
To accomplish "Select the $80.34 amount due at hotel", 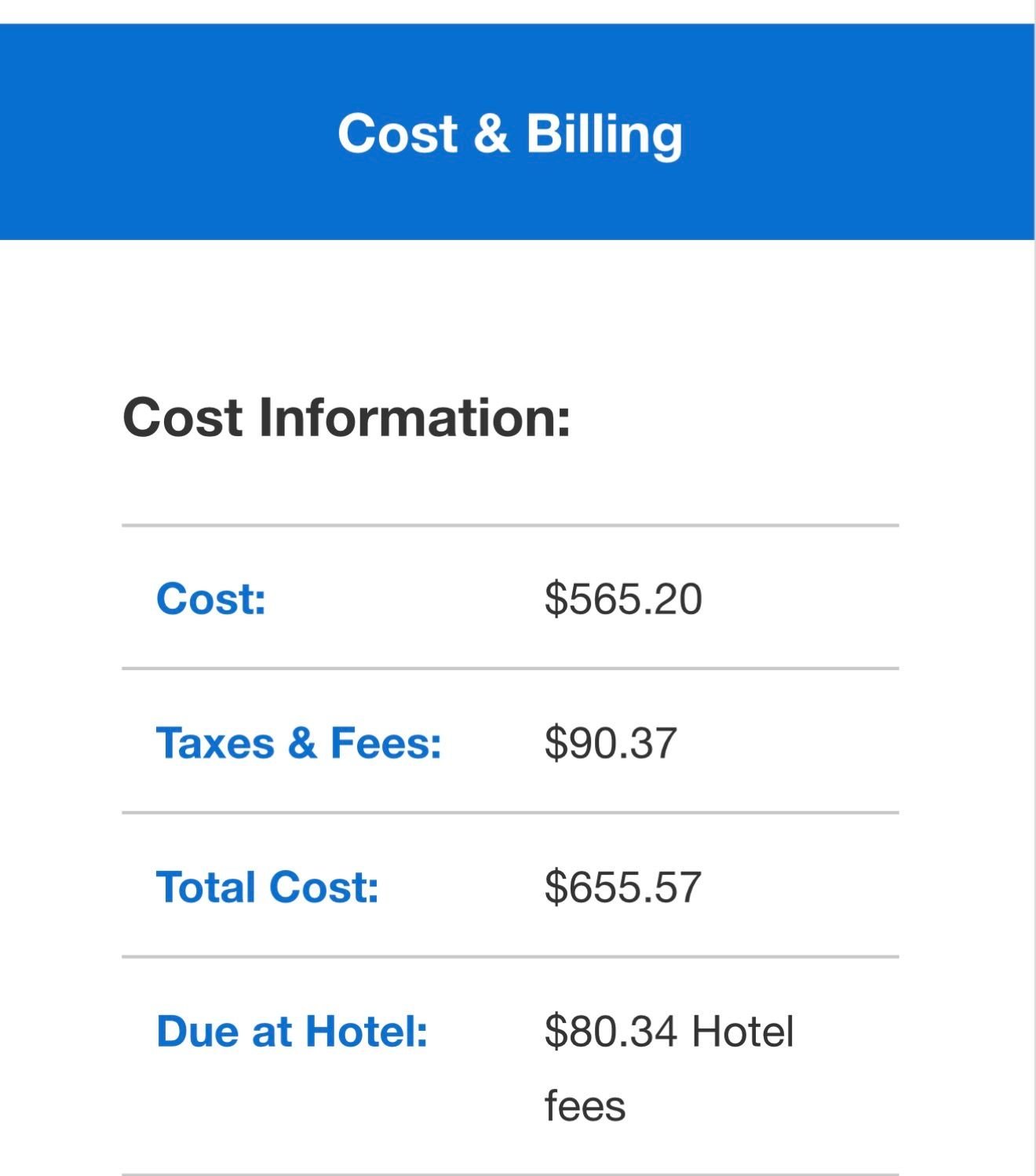I will pos(611,1031).
